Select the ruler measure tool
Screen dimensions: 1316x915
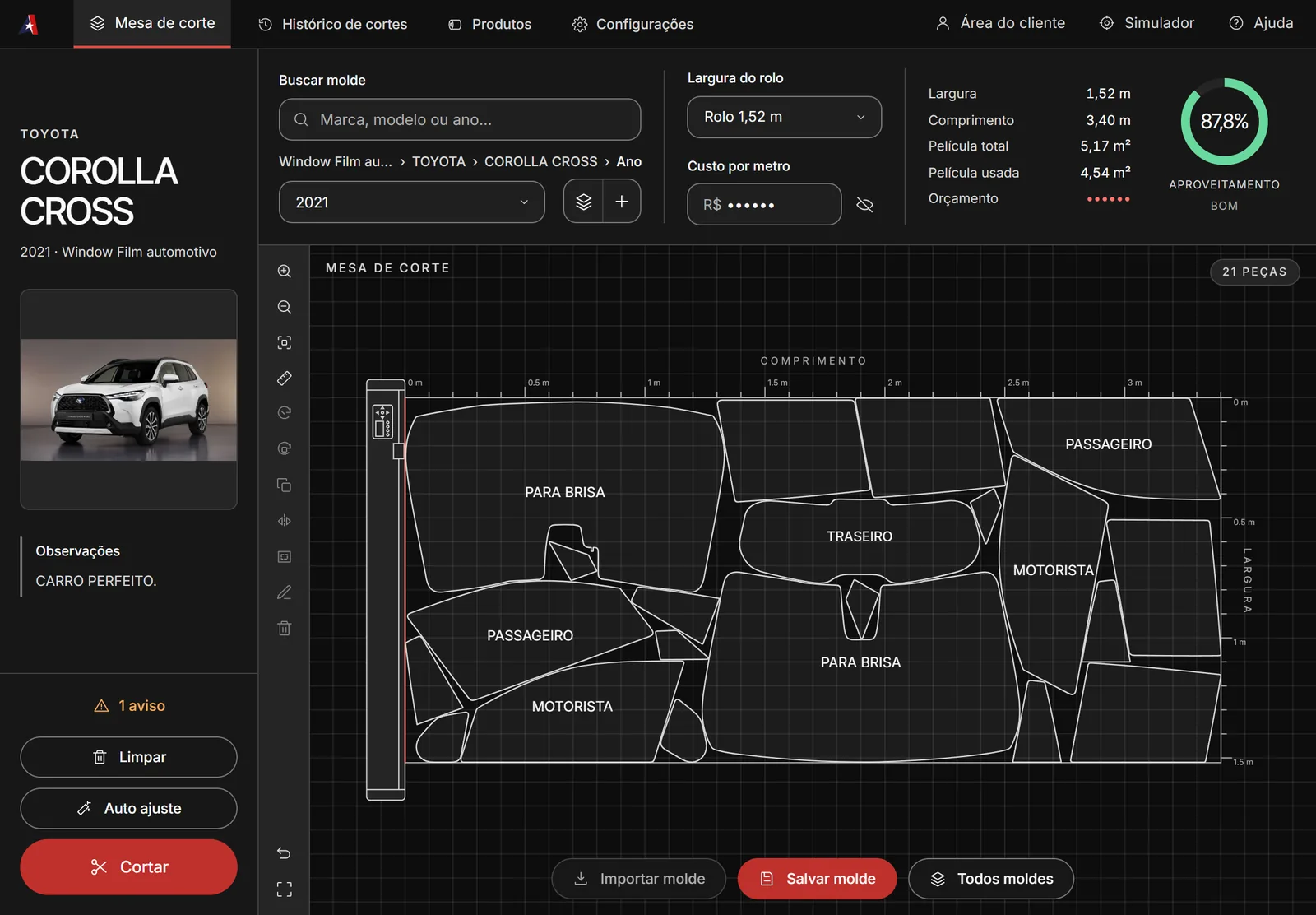[285, 379]
